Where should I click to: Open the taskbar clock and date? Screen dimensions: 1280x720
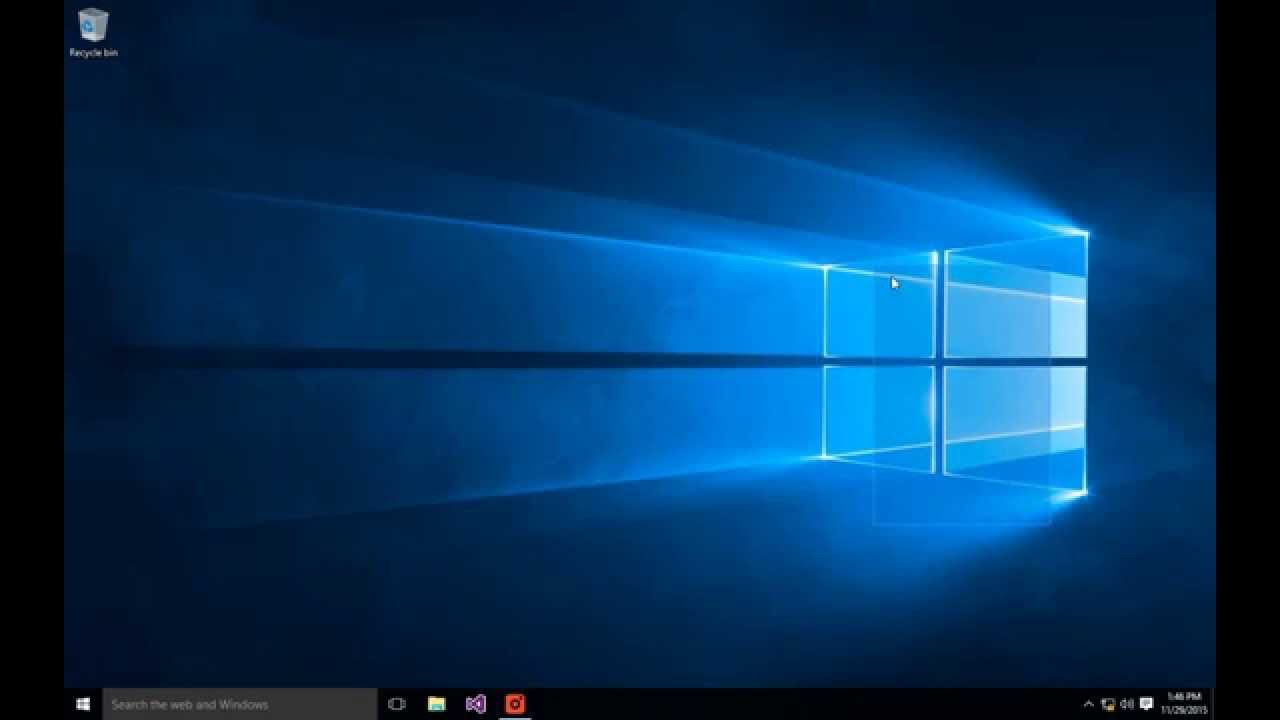[1184, 704]
